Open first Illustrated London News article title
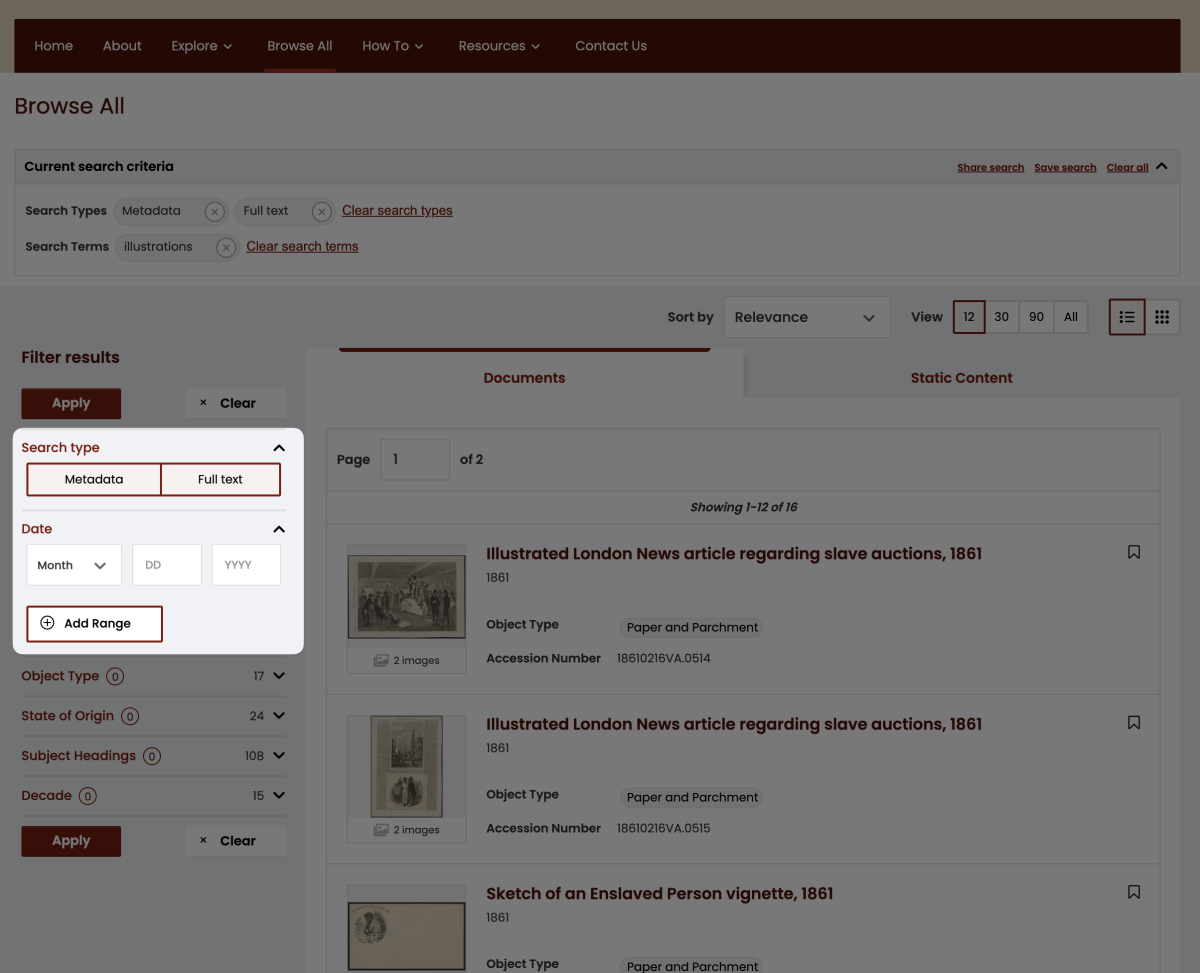The image size is (1200, 973). point(734,554)
